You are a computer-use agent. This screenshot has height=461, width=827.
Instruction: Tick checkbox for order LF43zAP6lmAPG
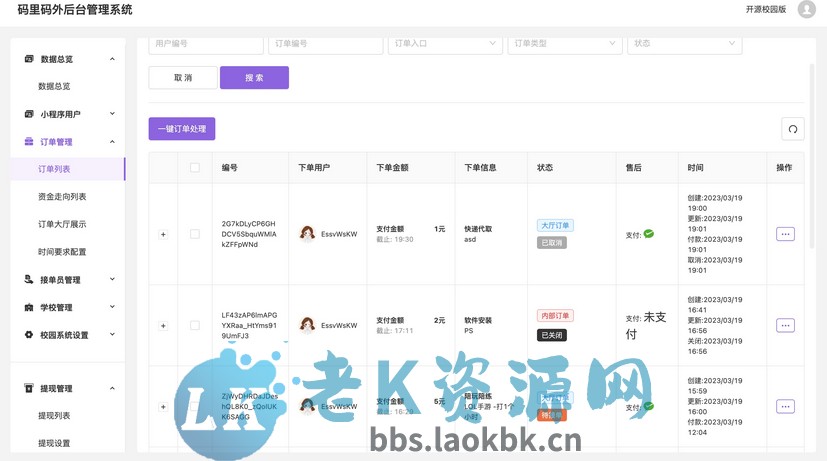(195, 325)
